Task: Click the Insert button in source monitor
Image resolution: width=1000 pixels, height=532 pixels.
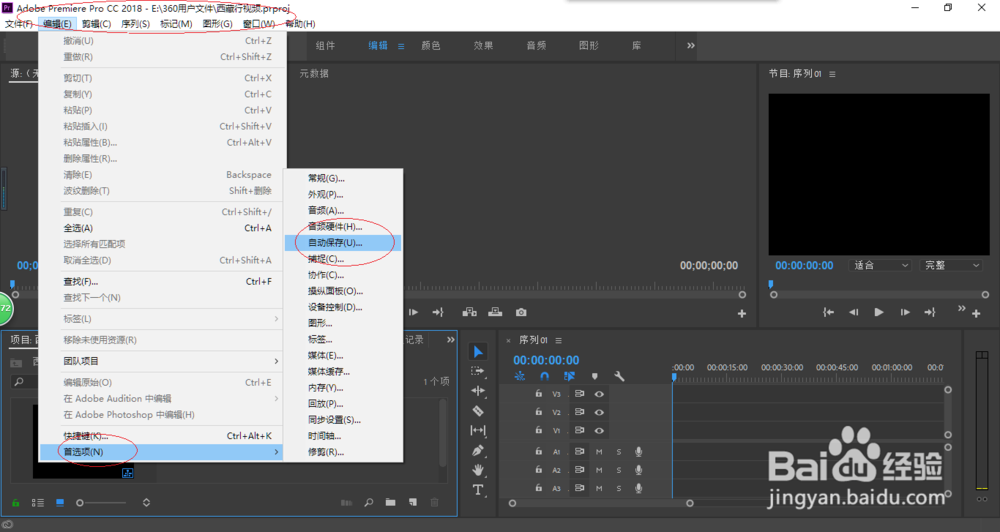Action: (x=469, y=312)
